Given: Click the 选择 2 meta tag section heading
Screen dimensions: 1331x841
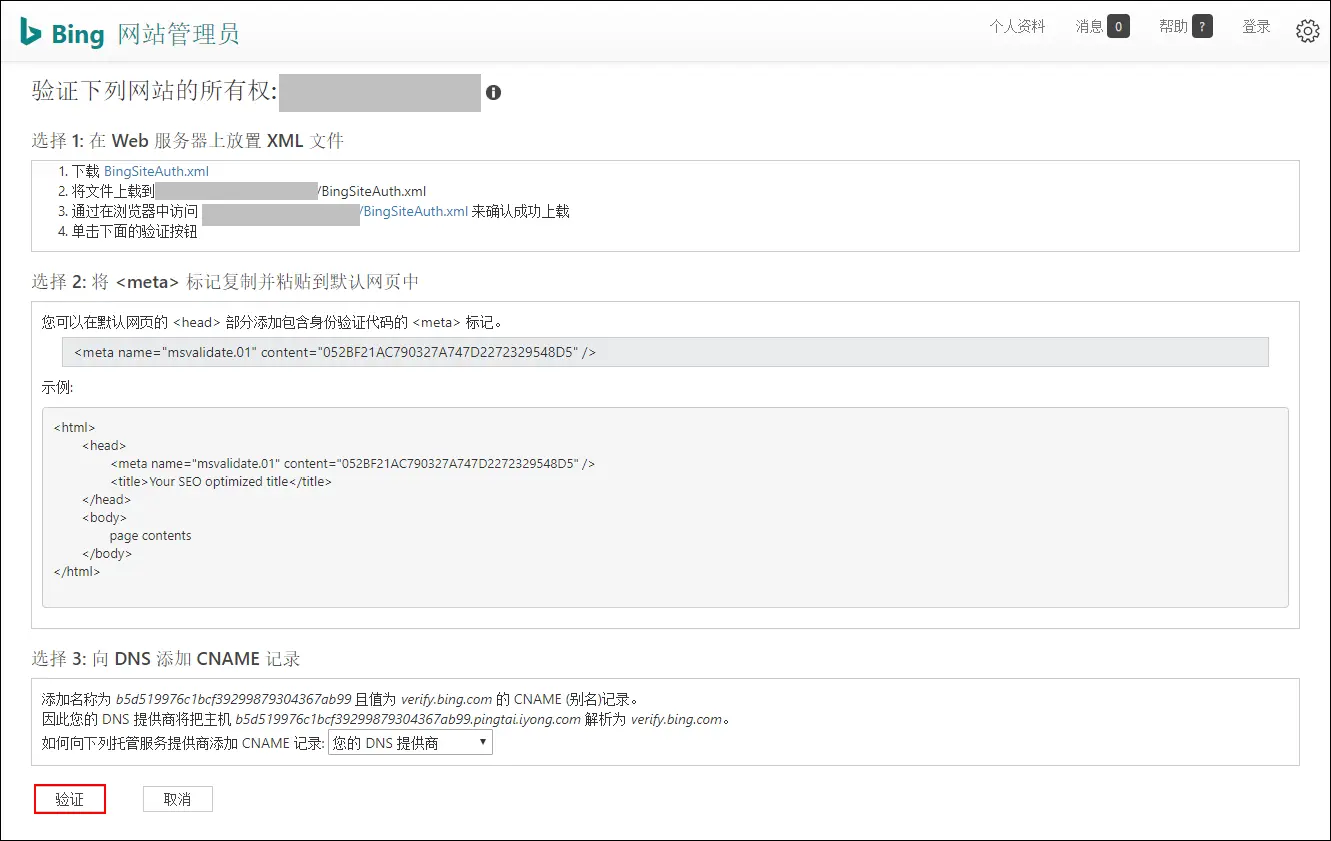Looking at the screenshot, I should click(x=225, y=282).
